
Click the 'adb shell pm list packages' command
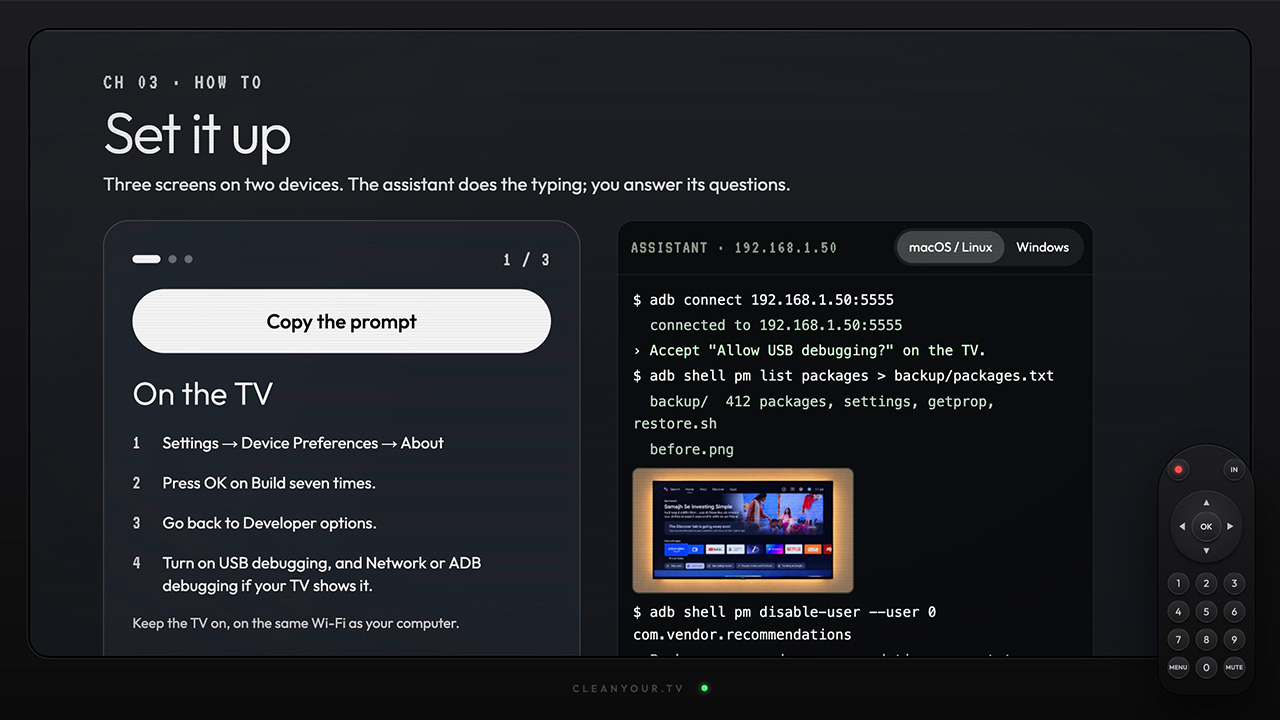pos(843,375)
